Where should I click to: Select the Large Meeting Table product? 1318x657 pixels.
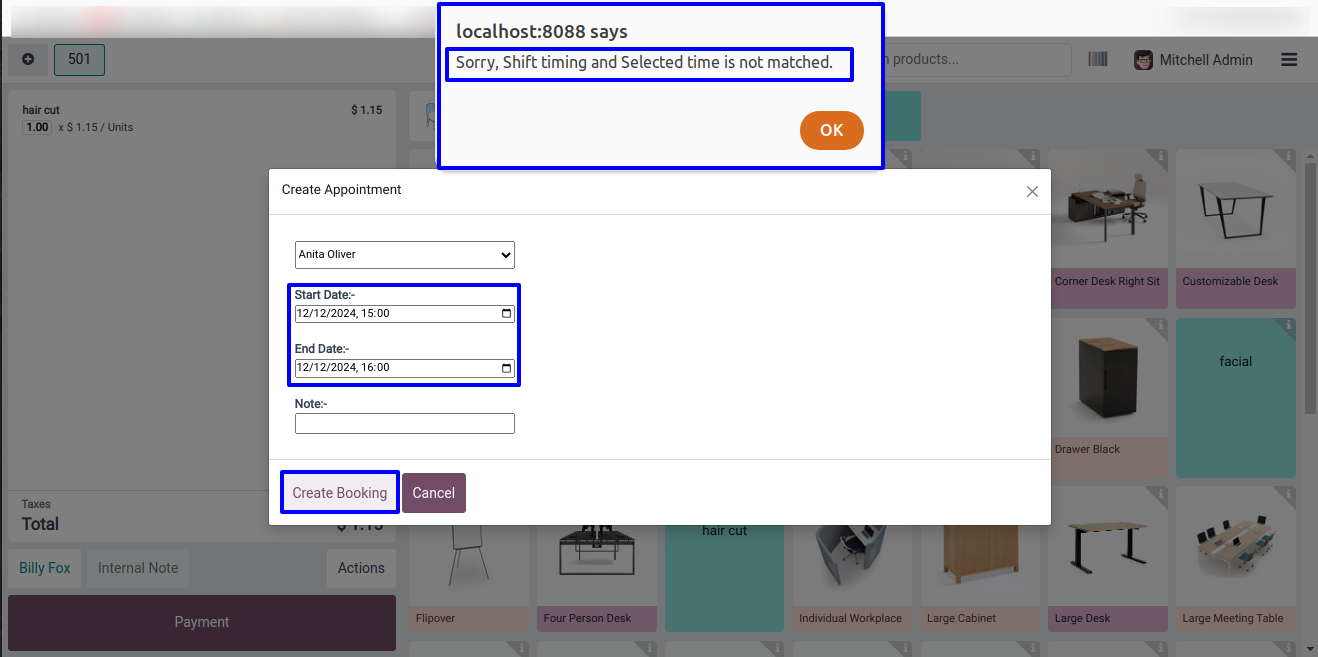coord(1235,560)
